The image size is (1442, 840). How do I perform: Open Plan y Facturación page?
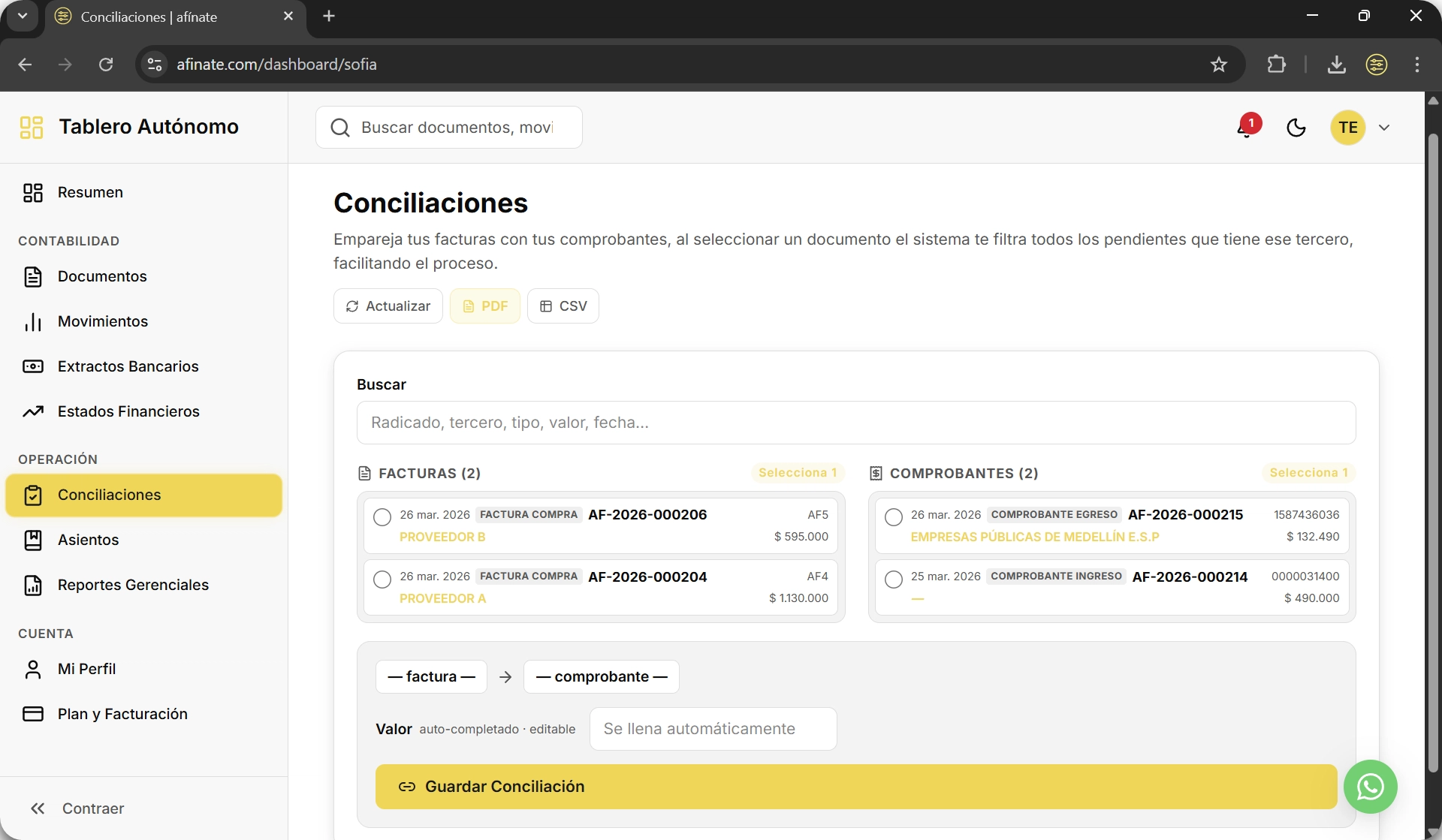tap(122, 714)
